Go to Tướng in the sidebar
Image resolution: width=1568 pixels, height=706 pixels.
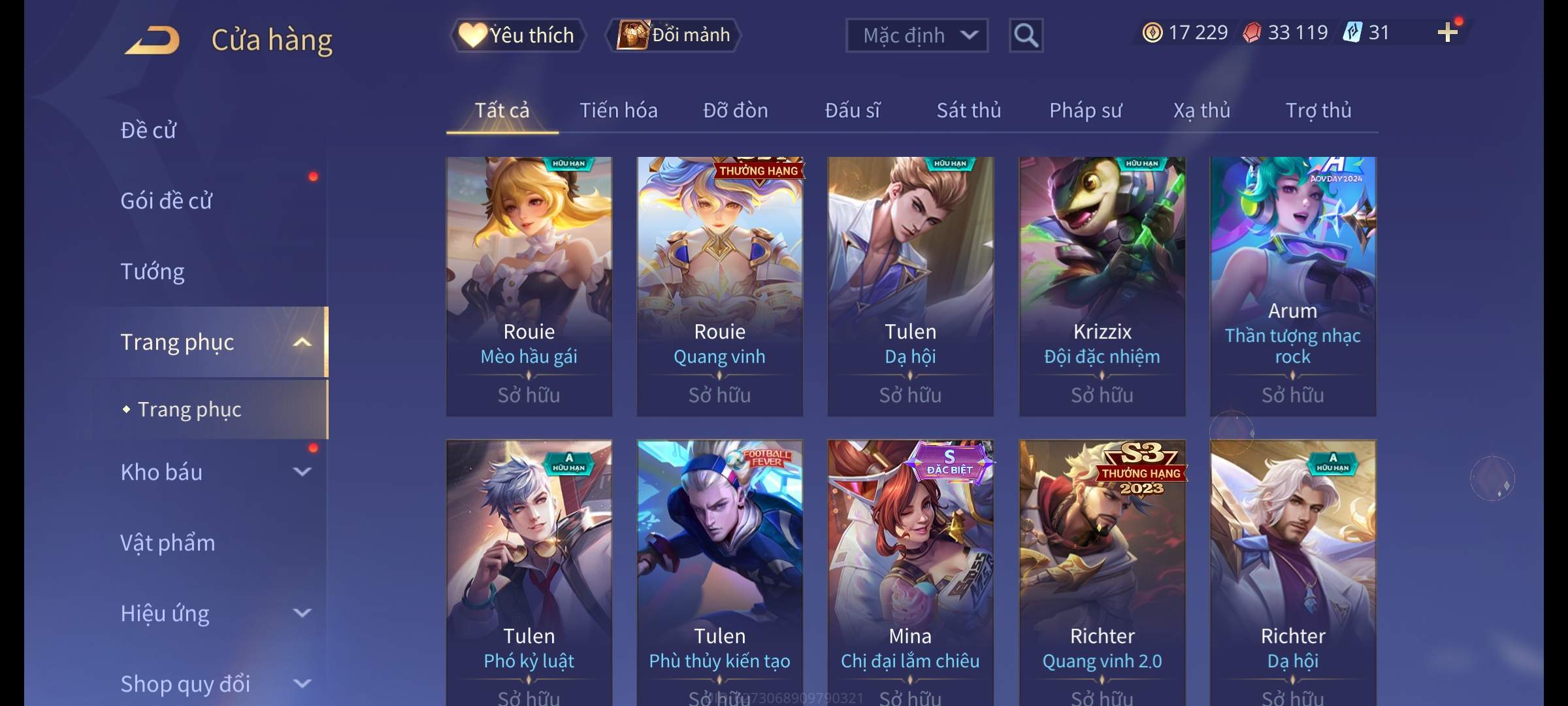tap(153, 271)
